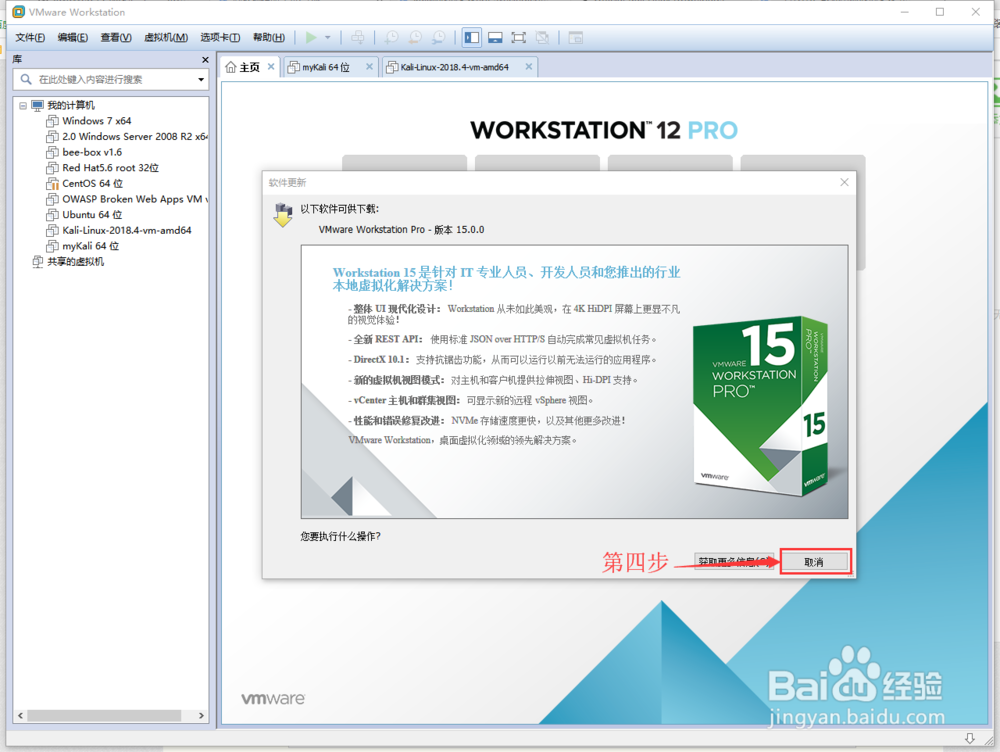This screenshot has height=752, width=1000.
Task: Click the take snapshot clock icon
Action: tap(392, 38)
